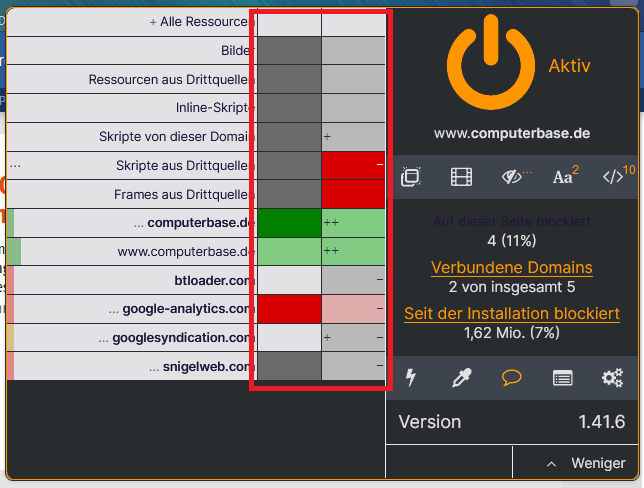This screenshot has height=488, width=644.
Task: Click red global cell for google-analytics.com
Action: point(289,308)
